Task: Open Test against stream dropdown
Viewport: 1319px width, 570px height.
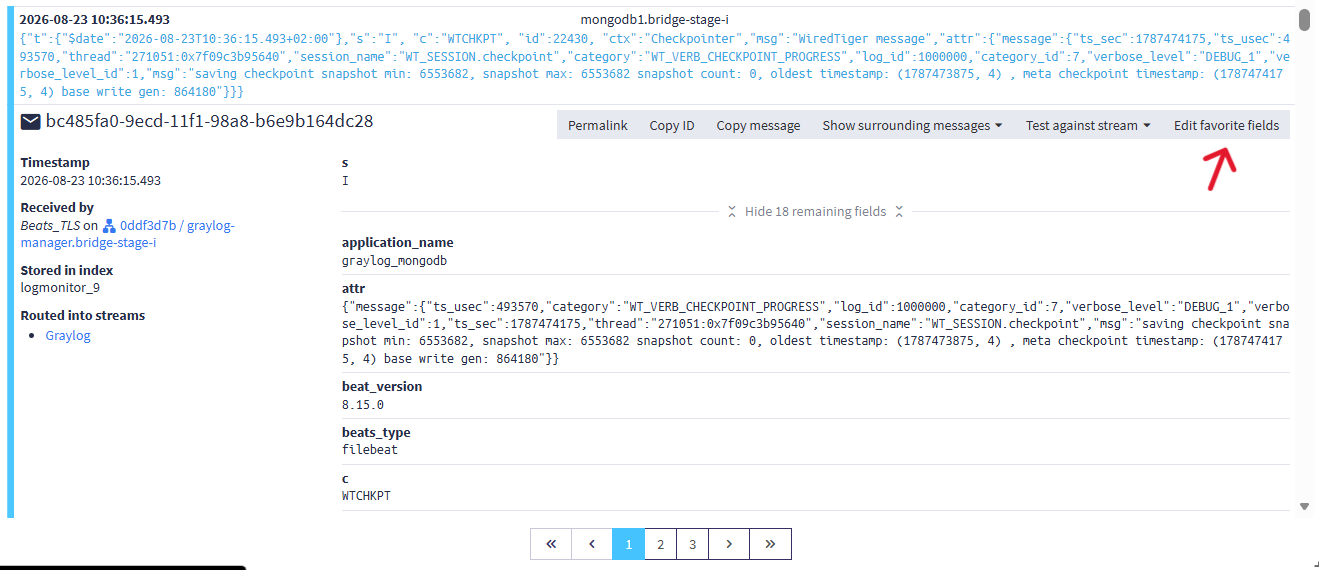Action: 1088,125
